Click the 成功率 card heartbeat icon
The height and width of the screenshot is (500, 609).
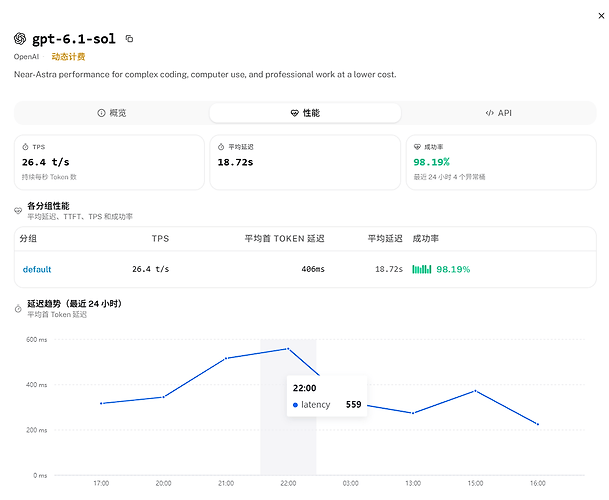point(417,147)
